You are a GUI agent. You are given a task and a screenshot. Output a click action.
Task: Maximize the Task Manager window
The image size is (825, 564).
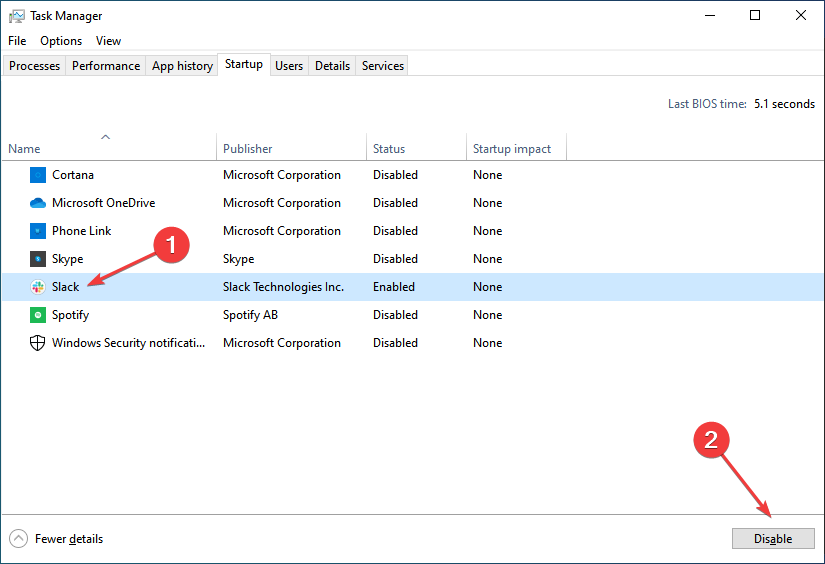pos(754,15)
